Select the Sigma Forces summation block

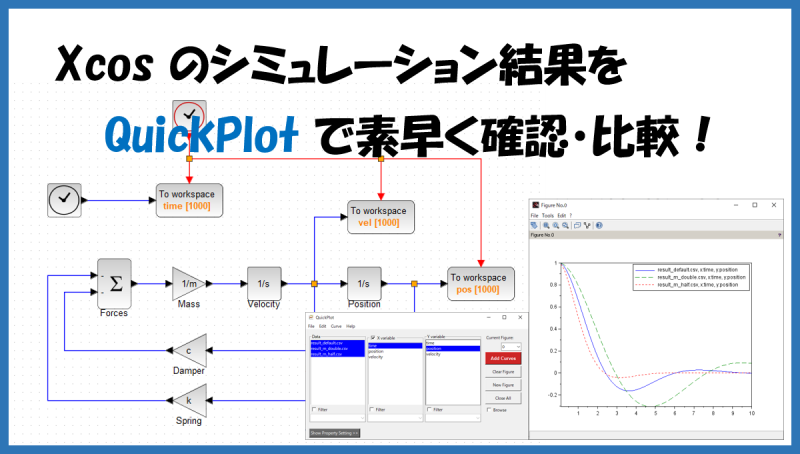pos(114,284)
